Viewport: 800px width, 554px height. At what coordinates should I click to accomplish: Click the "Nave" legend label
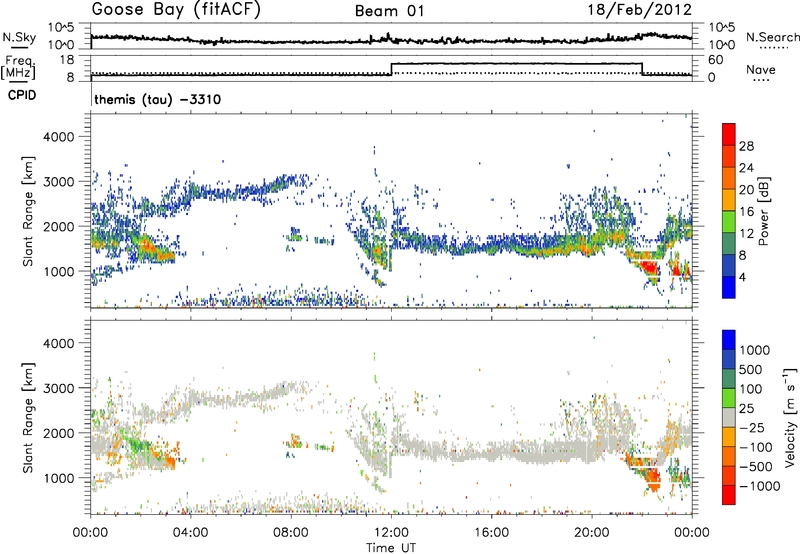760,69
